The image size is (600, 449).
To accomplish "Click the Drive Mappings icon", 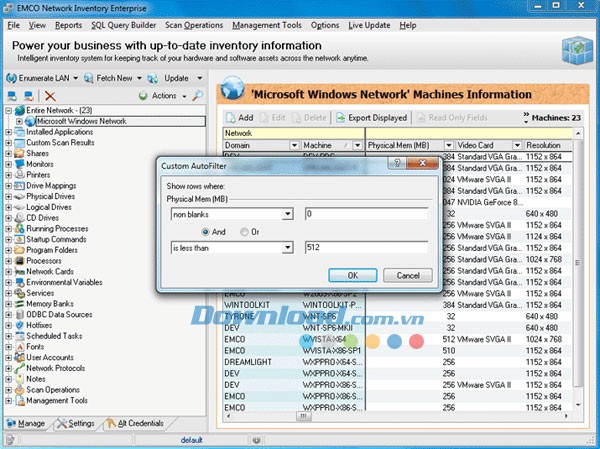I will (19, 186).
